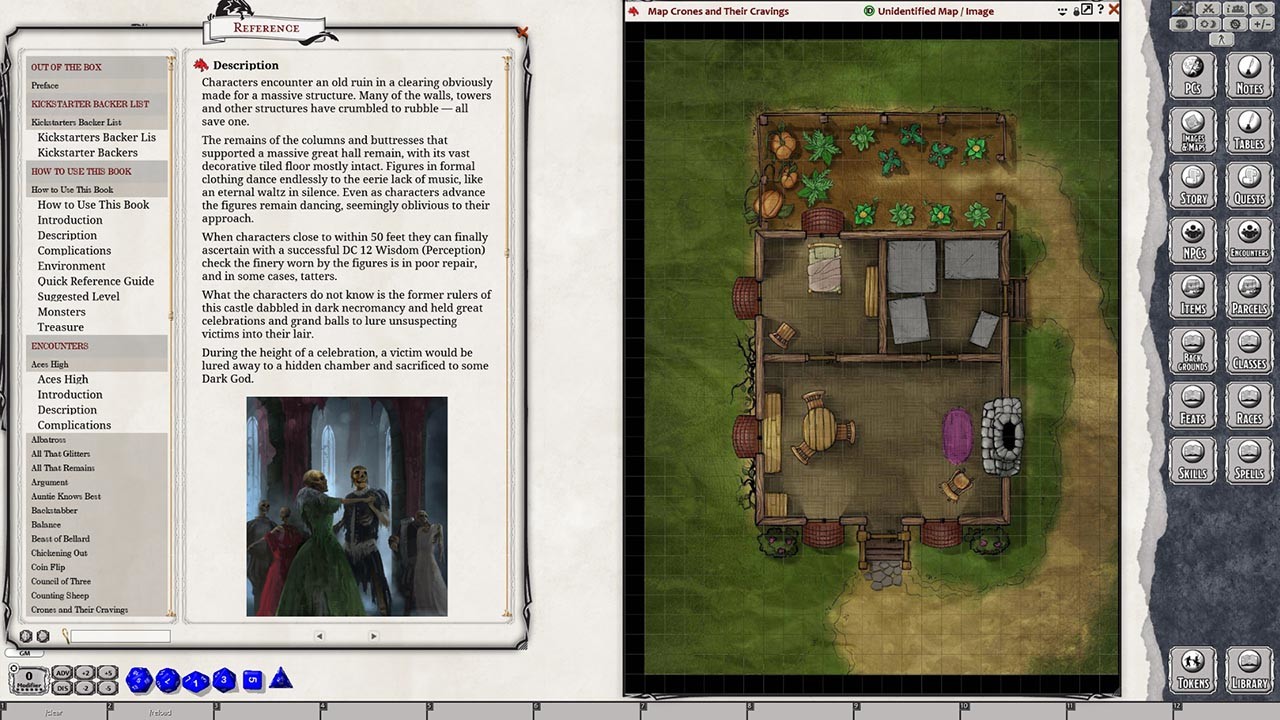Select Quick Reference Guide in index

tap(95, 281)
